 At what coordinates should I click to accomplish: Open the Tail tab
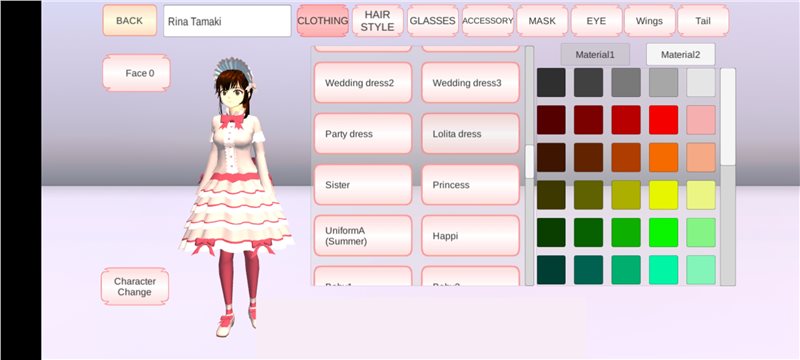click(x=703, y=21)
